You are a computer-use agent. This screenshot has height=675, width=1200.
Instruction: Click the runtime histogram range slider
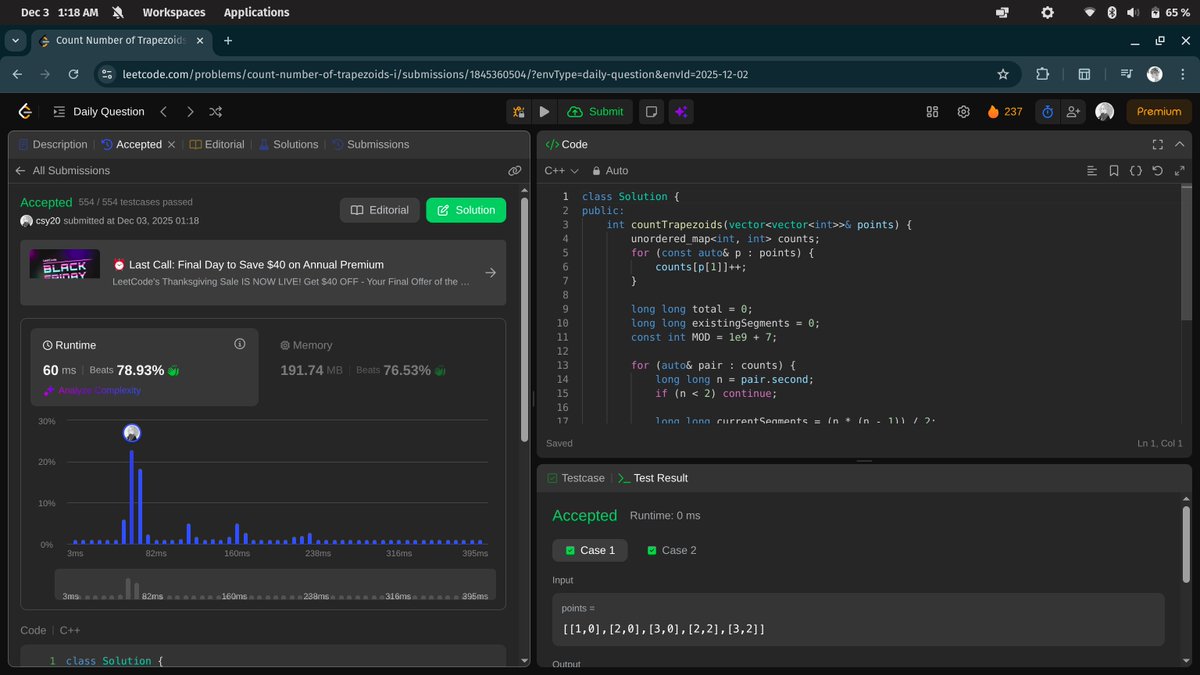275,585
